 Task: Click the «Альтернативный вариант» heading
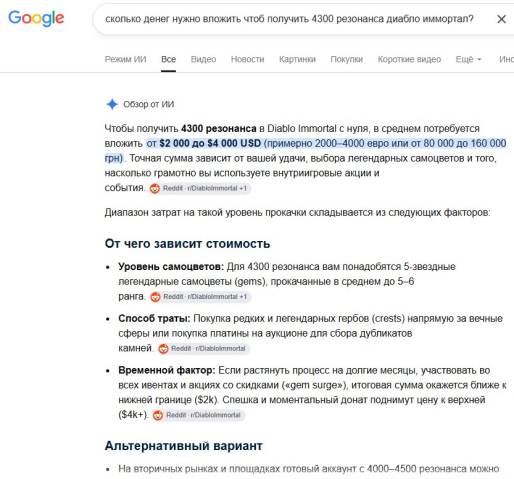pos(184,446)
